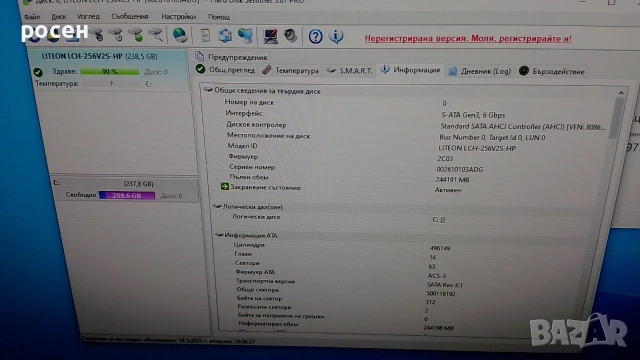Click serial number 002610103ADG
Screen dimensions: 640x360
460,169
